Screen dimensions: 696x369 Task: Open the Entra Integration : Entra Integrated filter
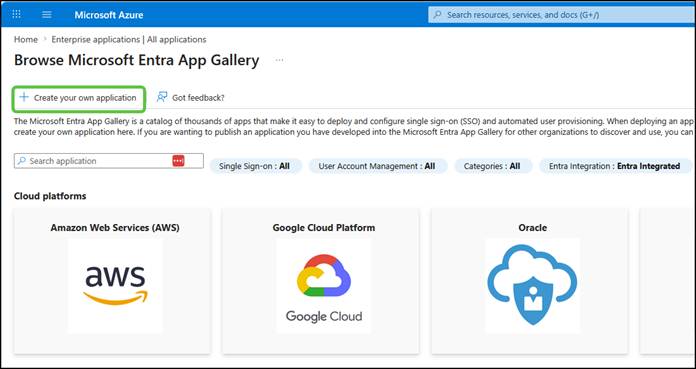(615, 166)
